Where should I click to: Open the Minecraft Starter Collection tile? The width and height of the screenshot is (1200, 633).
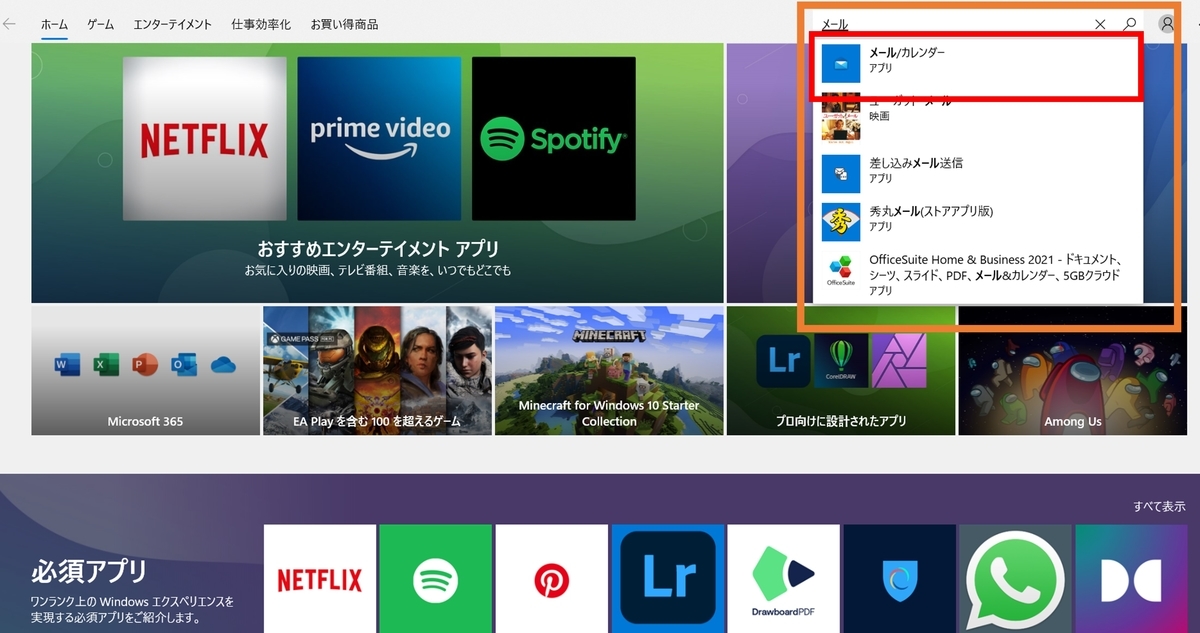click(x=609, y=371)
